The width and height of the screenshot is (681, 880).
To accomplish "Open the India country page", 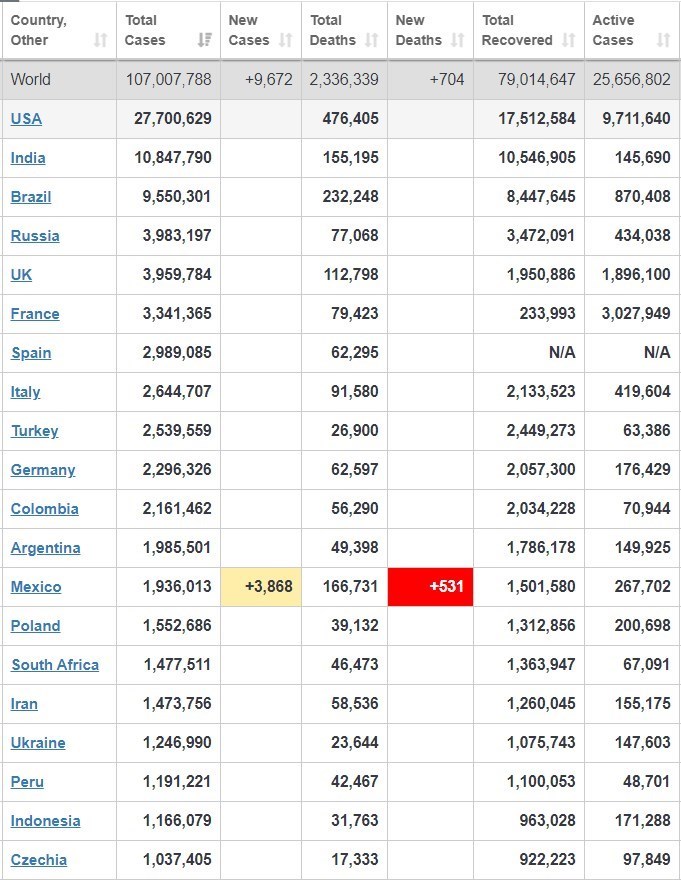I will (x=28, y=158).
